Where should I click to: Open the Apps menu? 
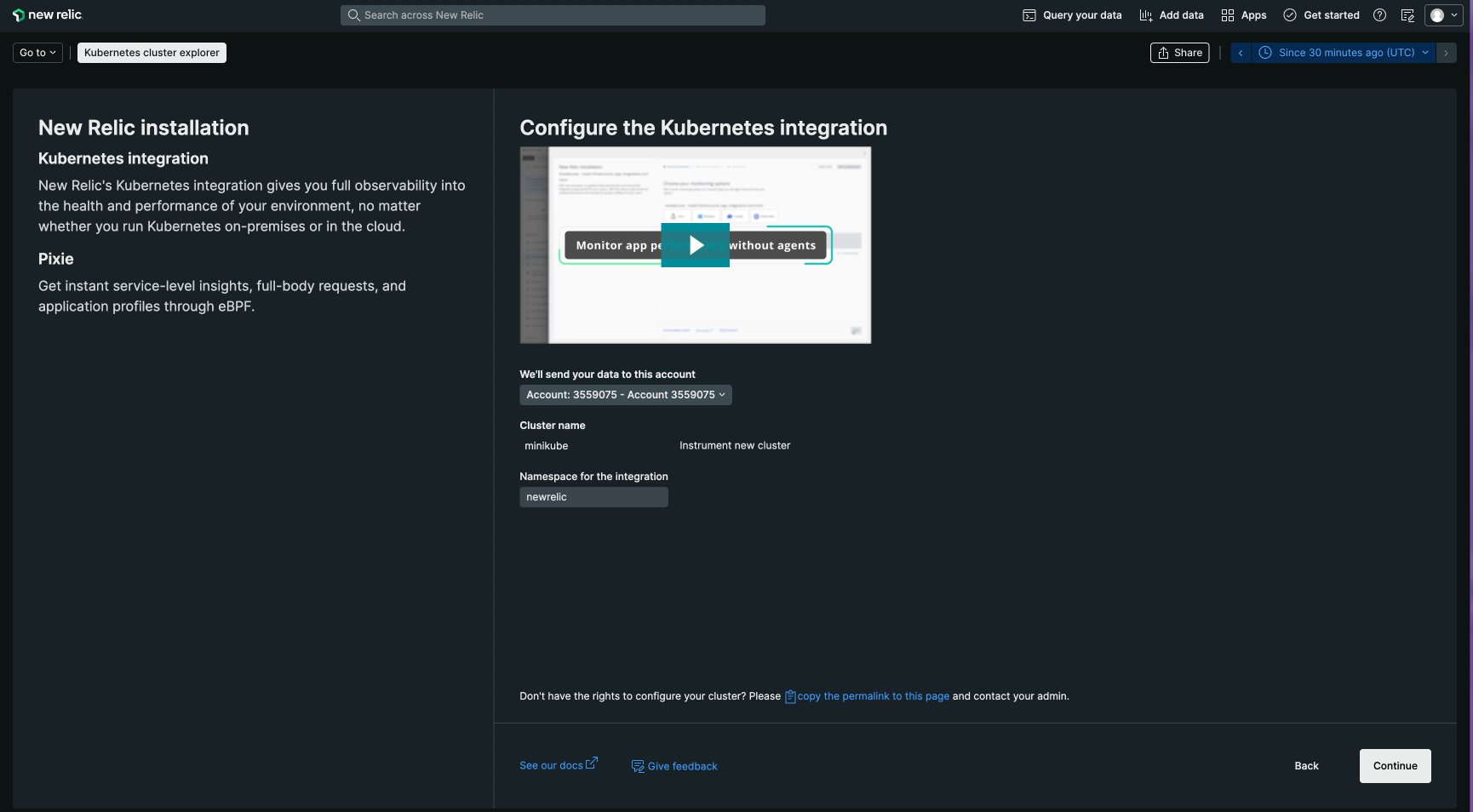pos(1243,15)
